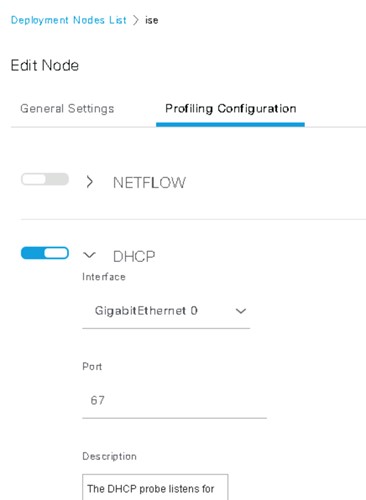Screen dimensions: 366x500
Task: Click the Port field label
Action: pyautogui.click(x=92, y=366)
